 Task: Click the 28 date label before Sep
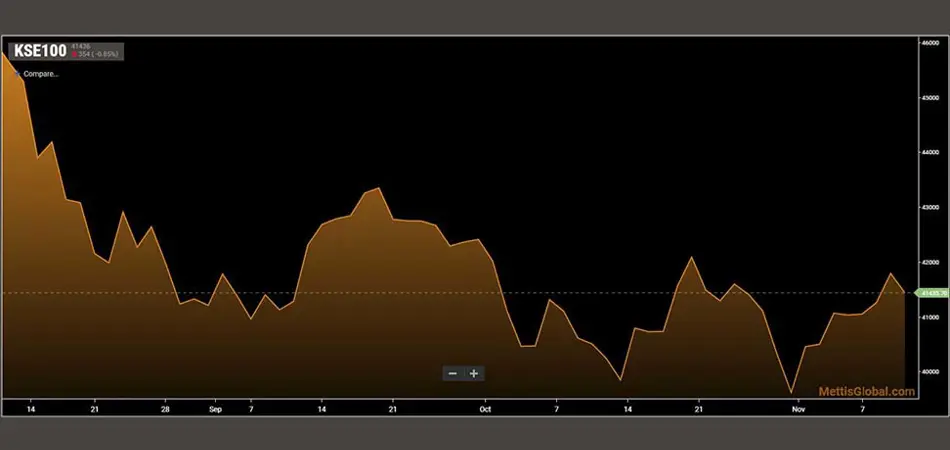click(165, 408)
